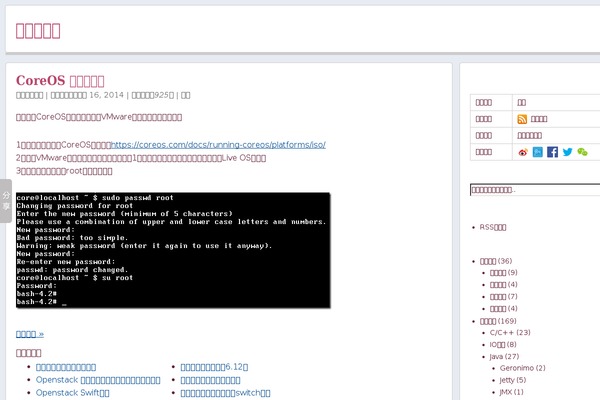This screenshot has width=600, height=400.
Task: Open the Tencent Weibo blue square icon
Action: click(x=538, y=152)
